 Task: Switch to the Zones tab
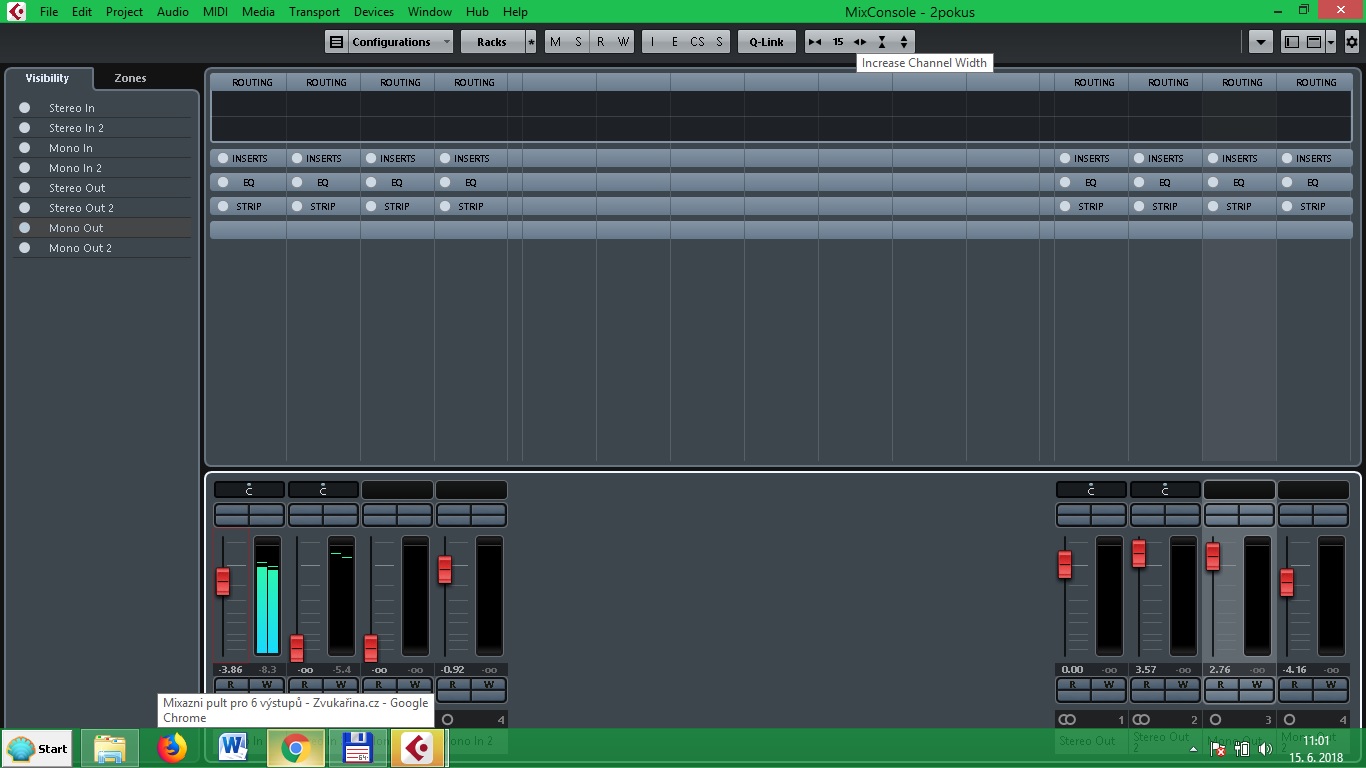tap(130, 78)
